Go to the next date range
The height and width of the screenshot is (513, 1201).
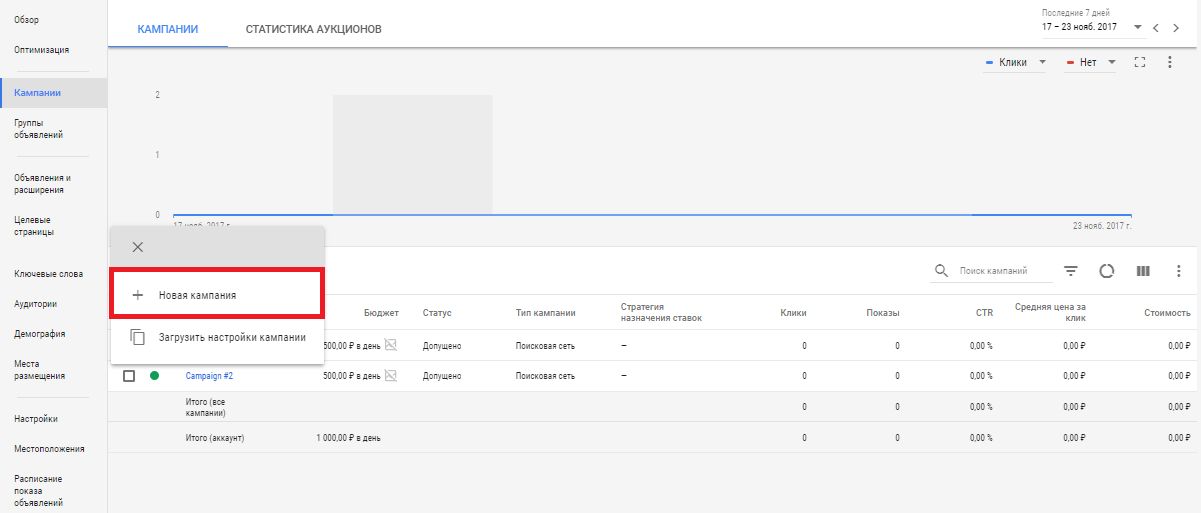click(1177, 28)
